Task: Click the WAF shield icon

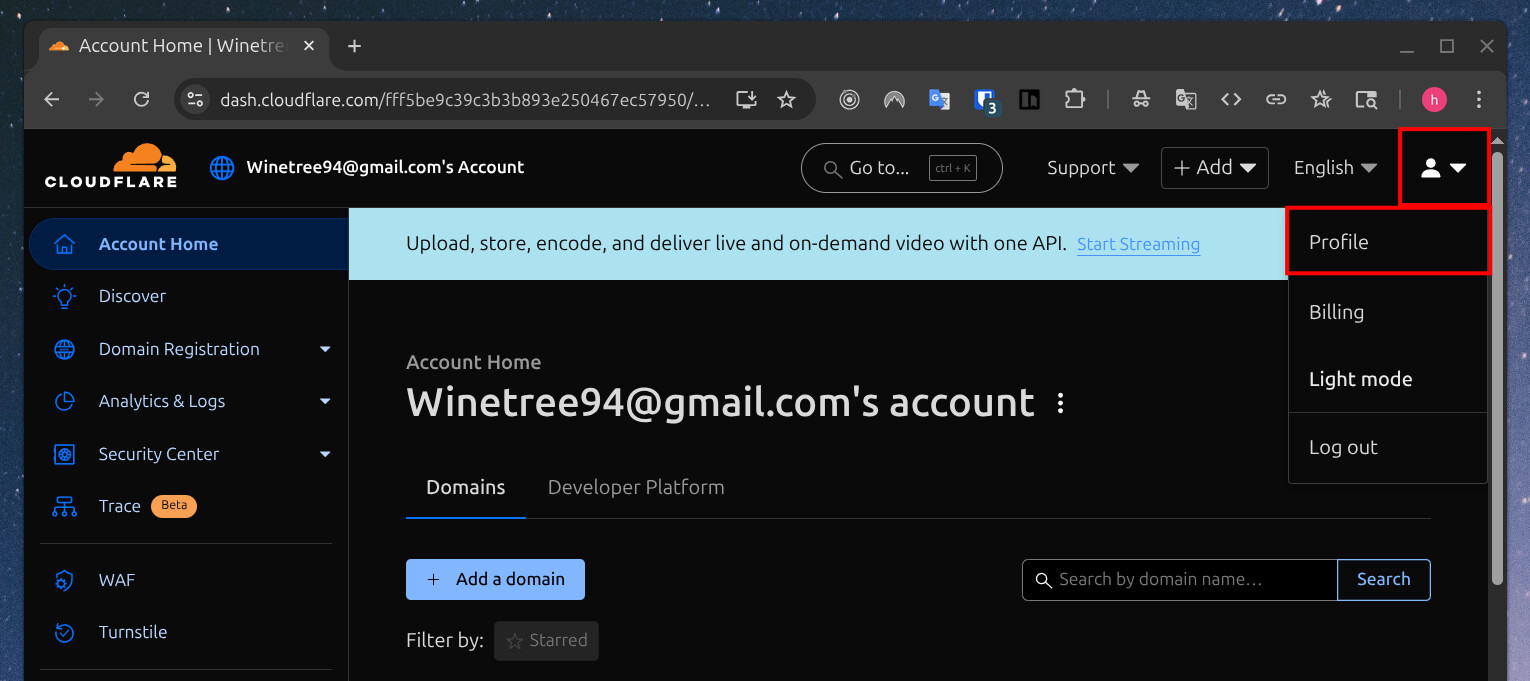Action: click(x=65, y=580)
